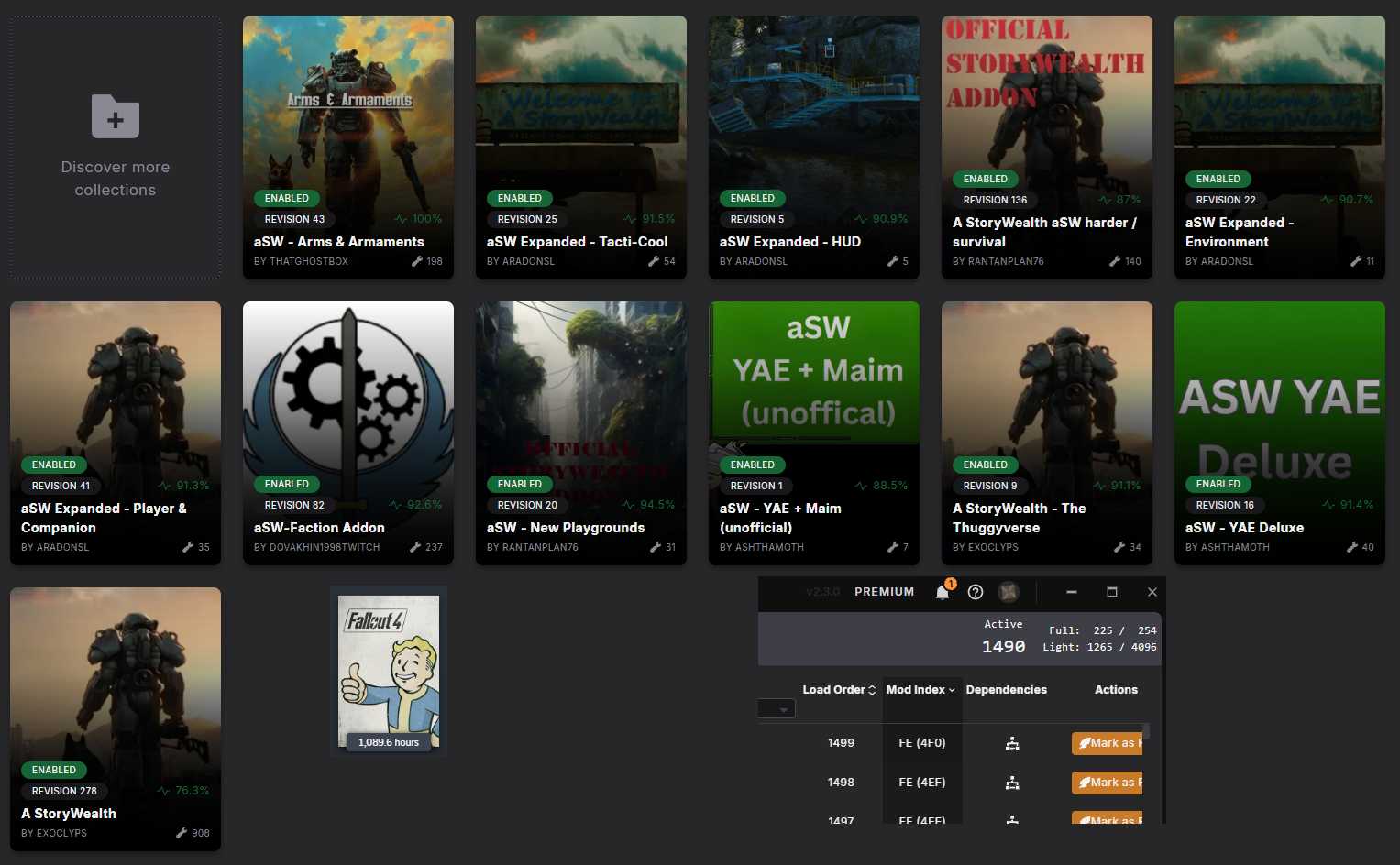This screenshot has height=865, width=1400.
Task: Open Discover more collections link
Action: coord(116,179)
